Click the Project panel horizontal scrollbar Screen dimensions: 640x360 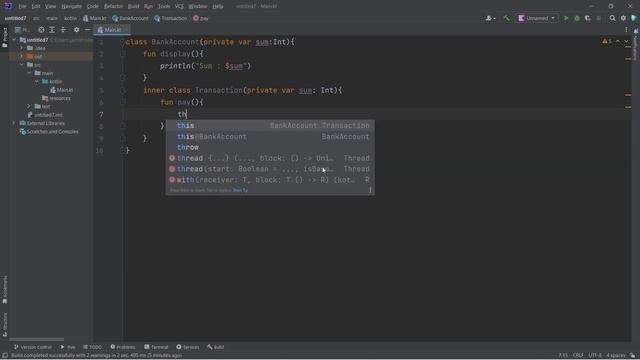point(37,339)
